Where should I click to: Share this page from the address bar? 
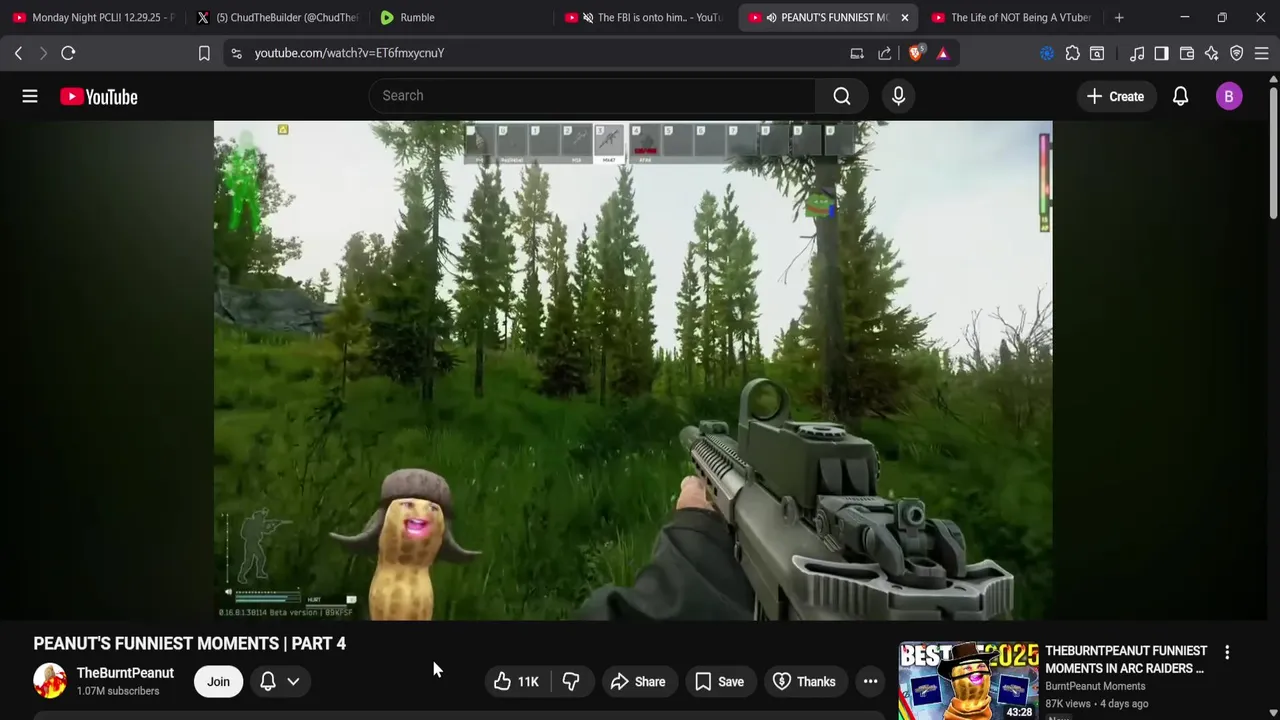click(x=885, y=53)
